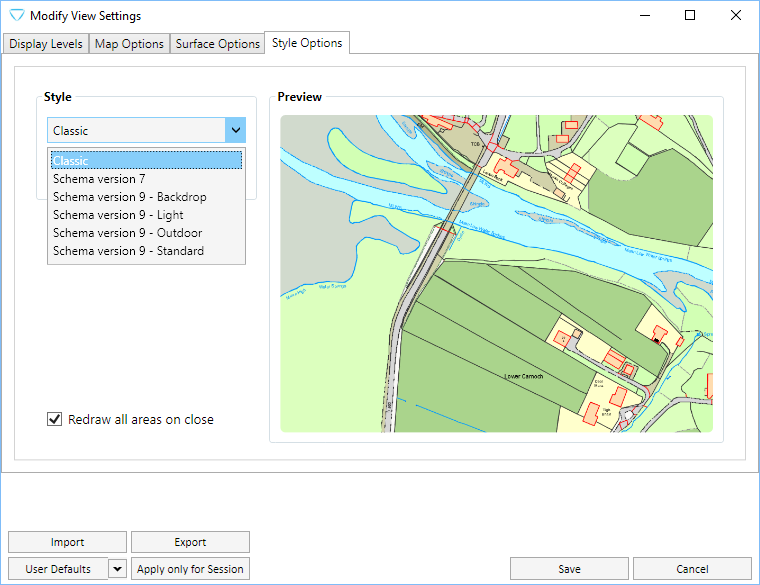Go to Surface Options tab
The height and width of the screenshot is (585, 760).
click(x=217, y=44)
